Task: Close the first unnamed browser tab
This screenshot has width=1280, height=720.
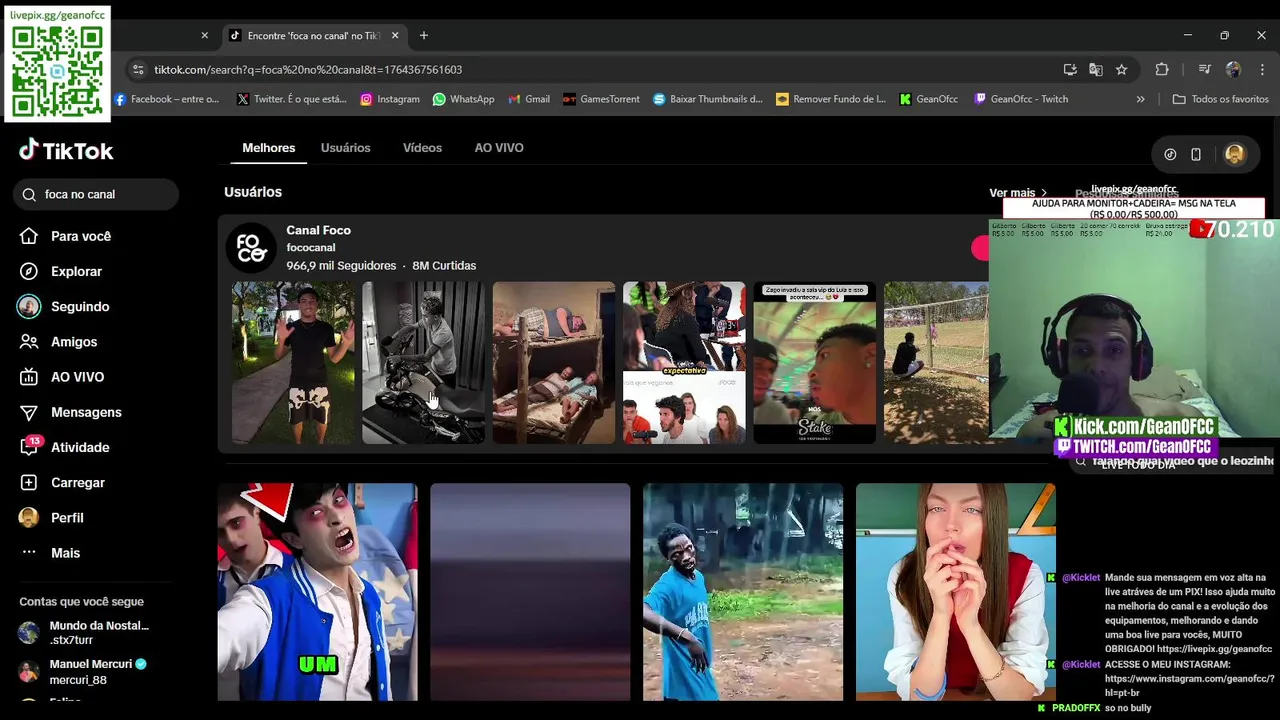Action: pyautogui.click(x=205, y=35)
